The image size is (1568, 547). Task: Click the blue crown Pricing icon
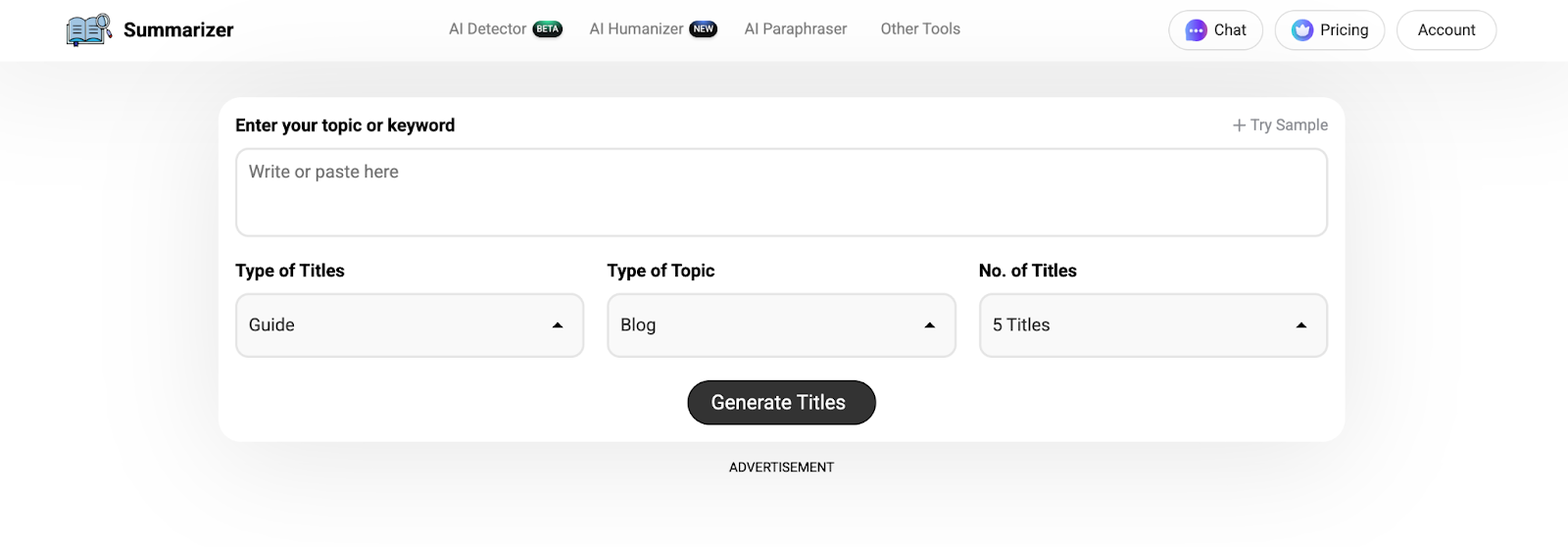point(1302,30)
